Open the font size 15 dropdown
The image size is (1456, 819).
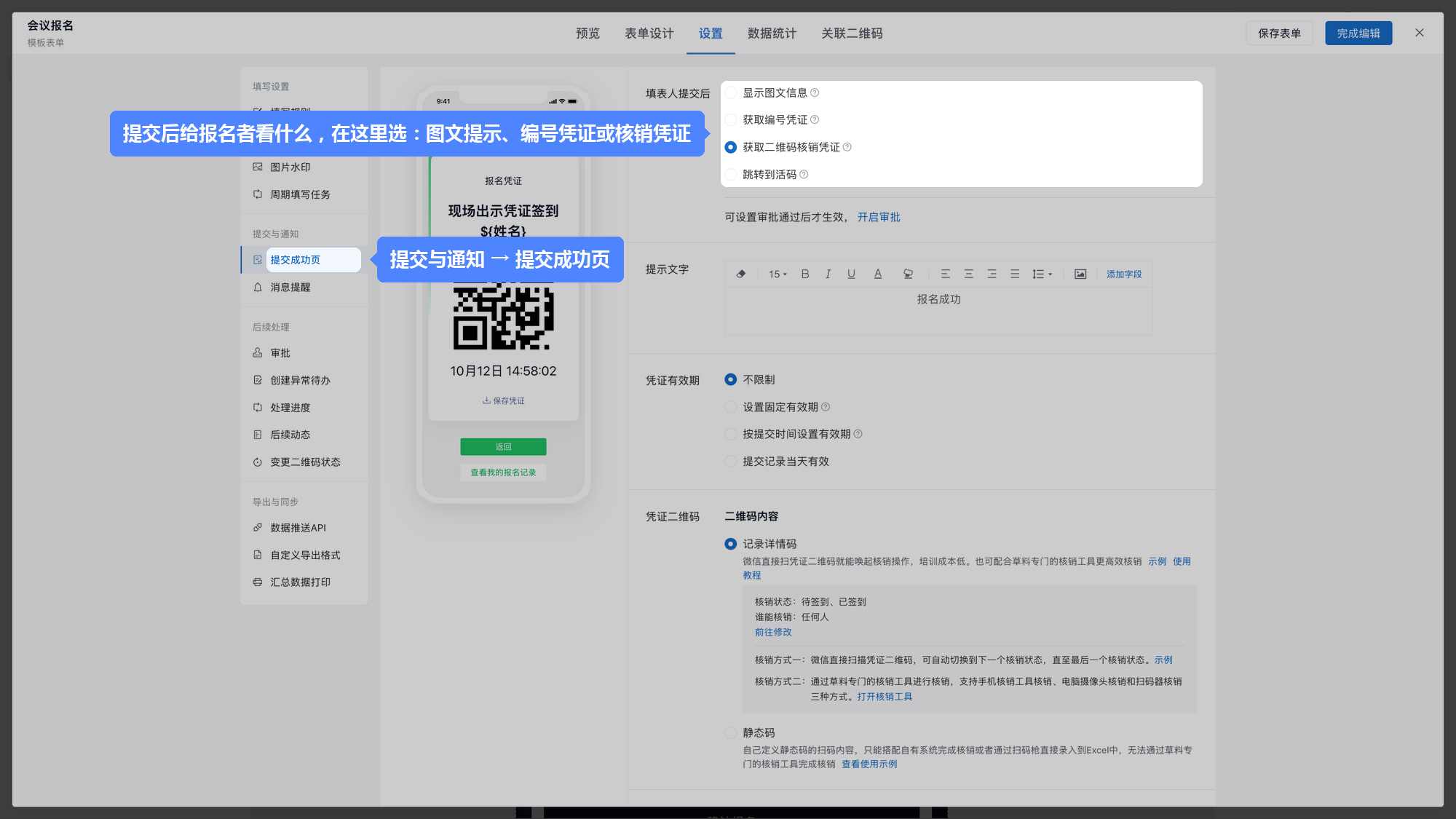[778, 274]
